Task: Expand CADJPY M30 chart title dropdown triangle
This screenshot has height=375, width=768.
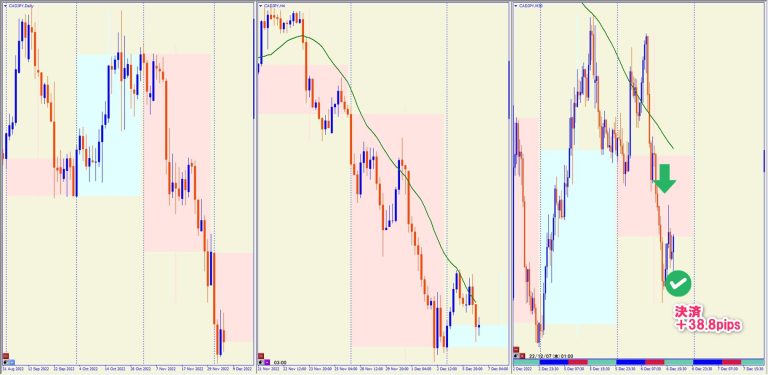Action: pos(516,6)
